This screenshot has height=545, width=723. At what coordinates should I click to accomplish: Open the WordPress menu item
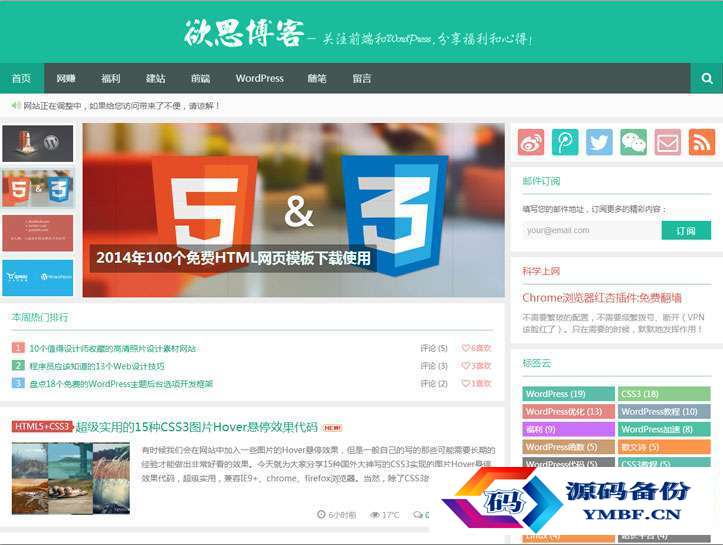point(260,78)
